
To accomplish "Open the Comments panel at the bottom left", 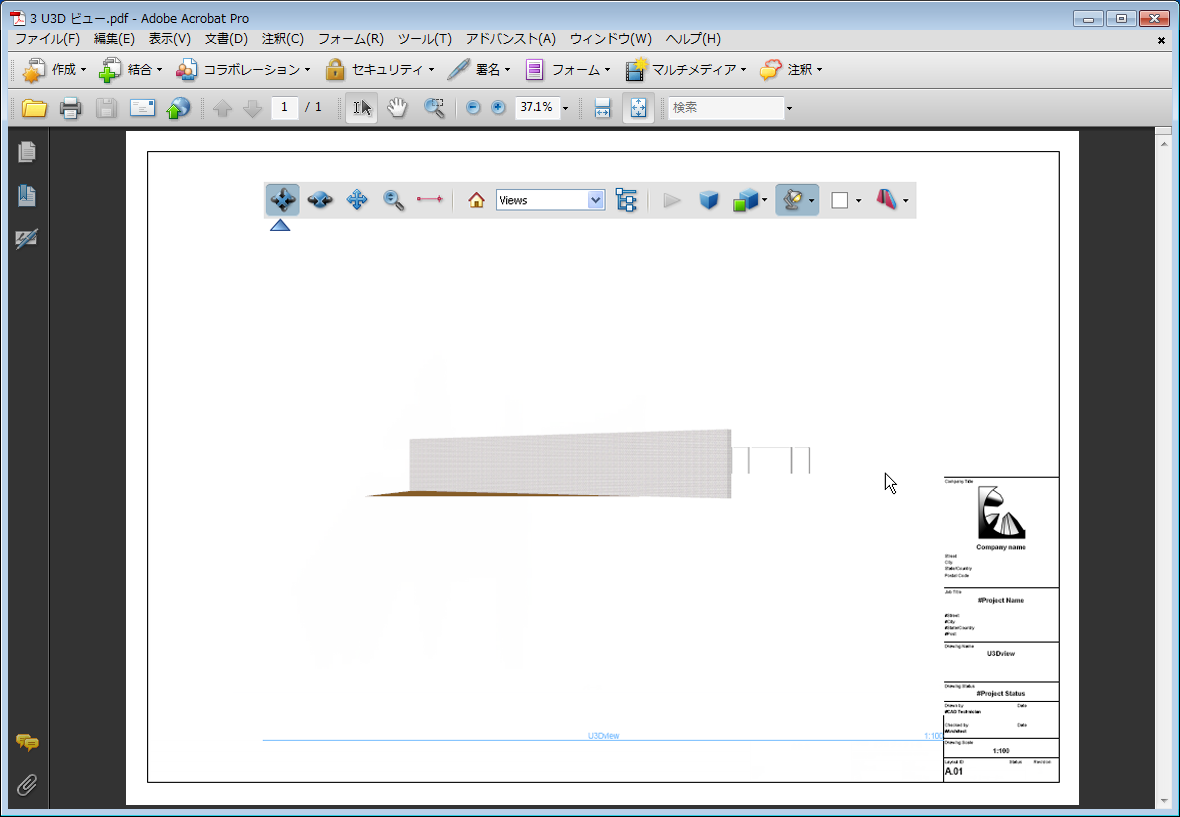I will coord(27,744).
